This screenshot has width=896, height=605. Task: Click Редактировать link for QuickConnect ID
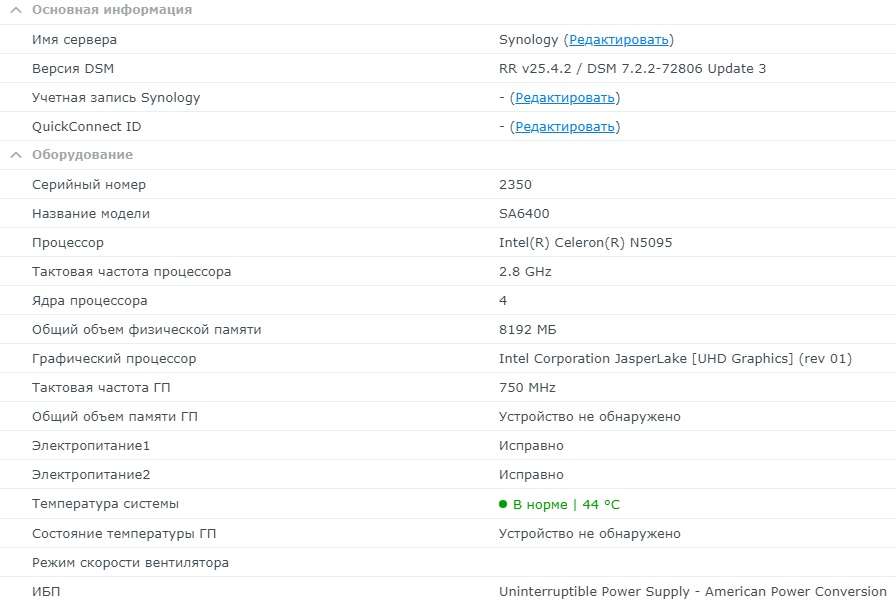[x=564, y=127]
